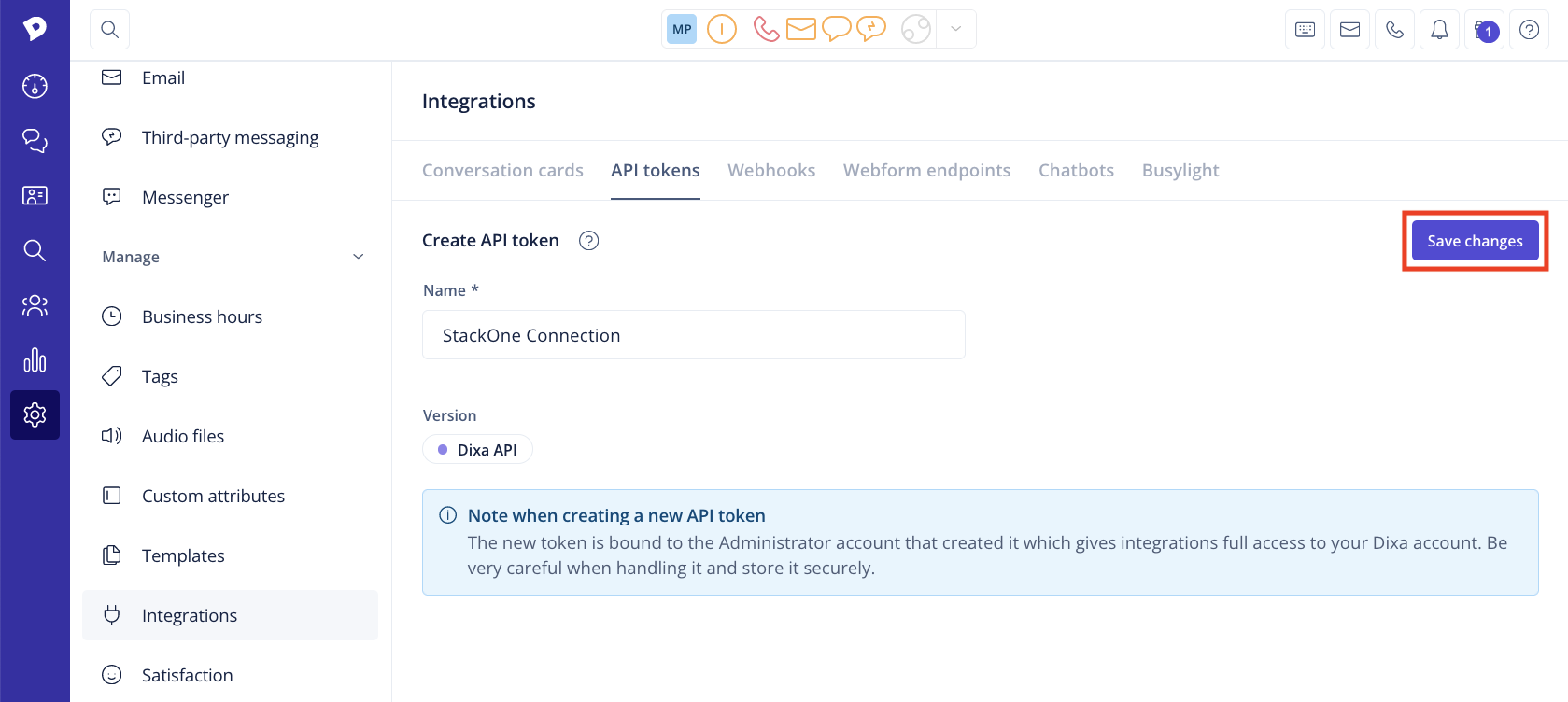1568x702 pixels.
Task: Click the Save changes button
Action: [x=1475, y=241]
